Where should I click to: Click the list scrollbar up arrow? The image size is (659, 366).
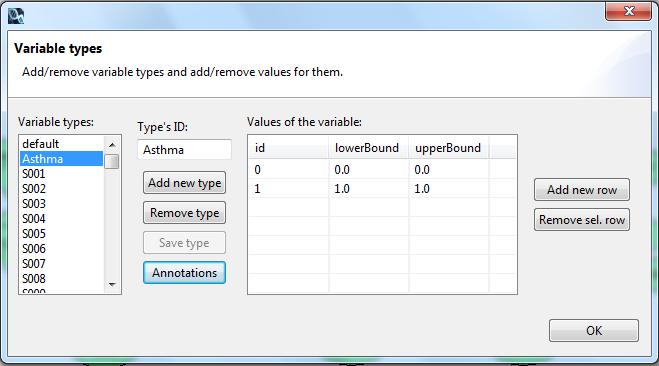(112, 145)
